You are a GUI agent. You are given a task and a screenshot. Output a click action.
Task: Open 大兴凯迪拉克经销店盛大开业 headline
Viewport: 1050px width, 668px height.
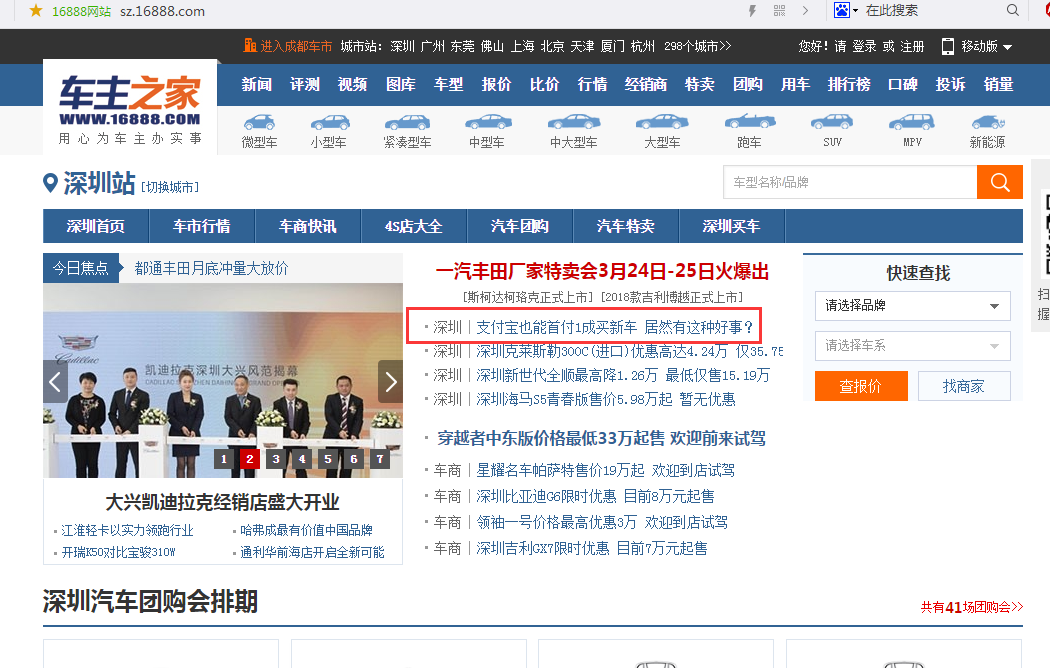[222, 502]
